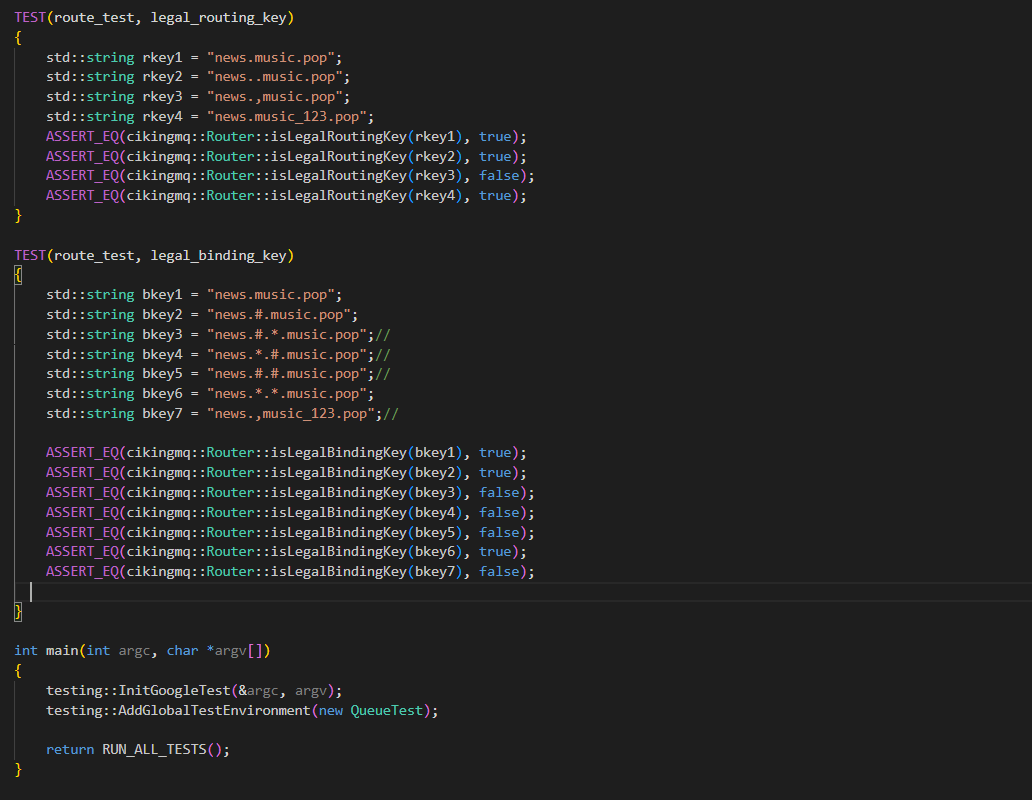This screenshot has width=1032, height=800.
Task: Click bkey6 string "news.*.*.music.pop"
Action: [286, 393]
